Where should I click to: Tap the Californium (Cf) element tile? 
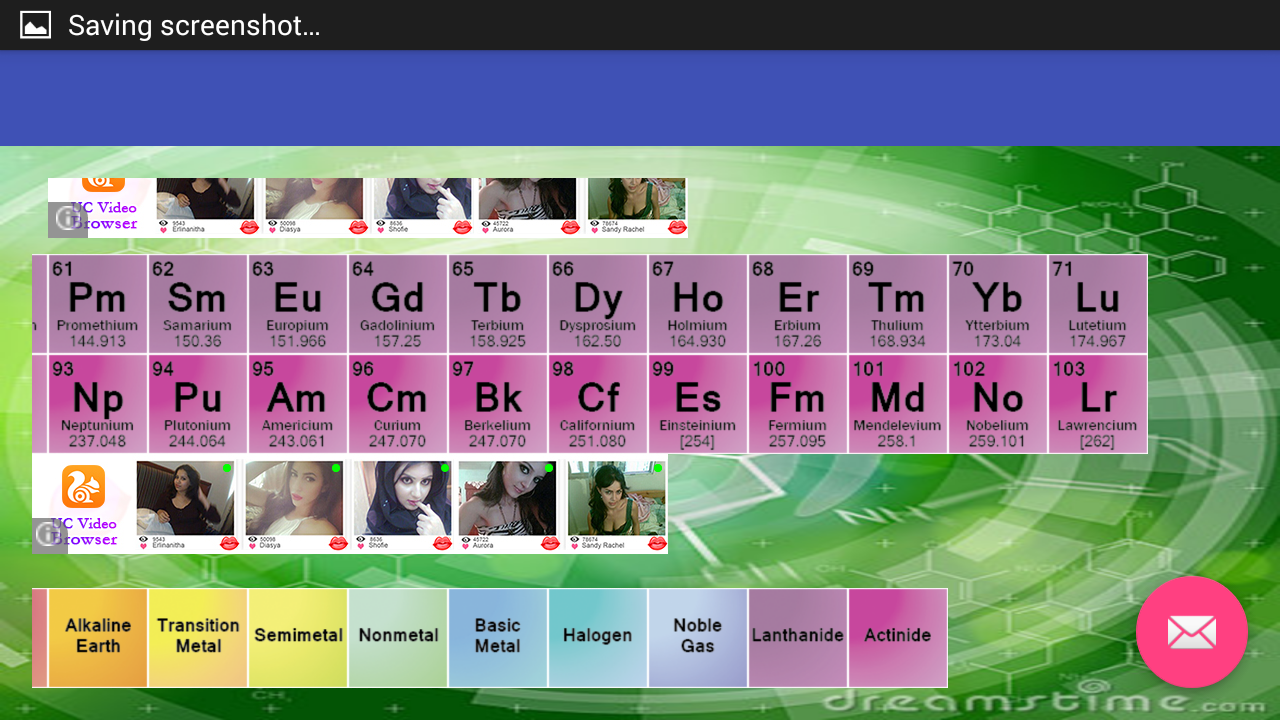598,404
